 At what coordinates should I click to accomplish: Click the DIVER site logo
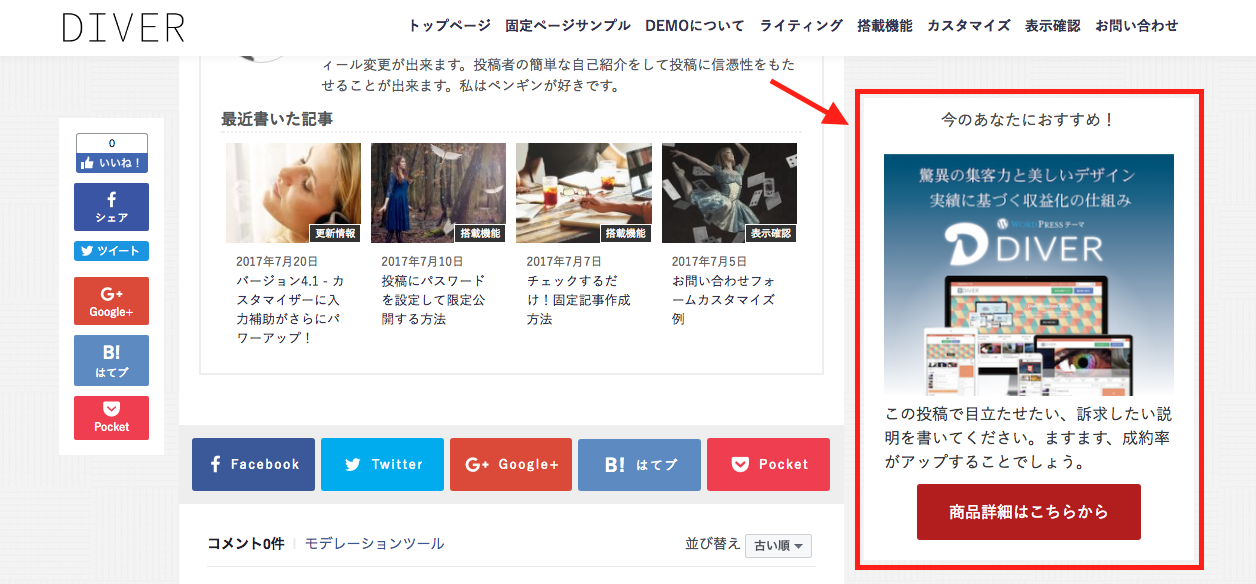tap(123, 28)
